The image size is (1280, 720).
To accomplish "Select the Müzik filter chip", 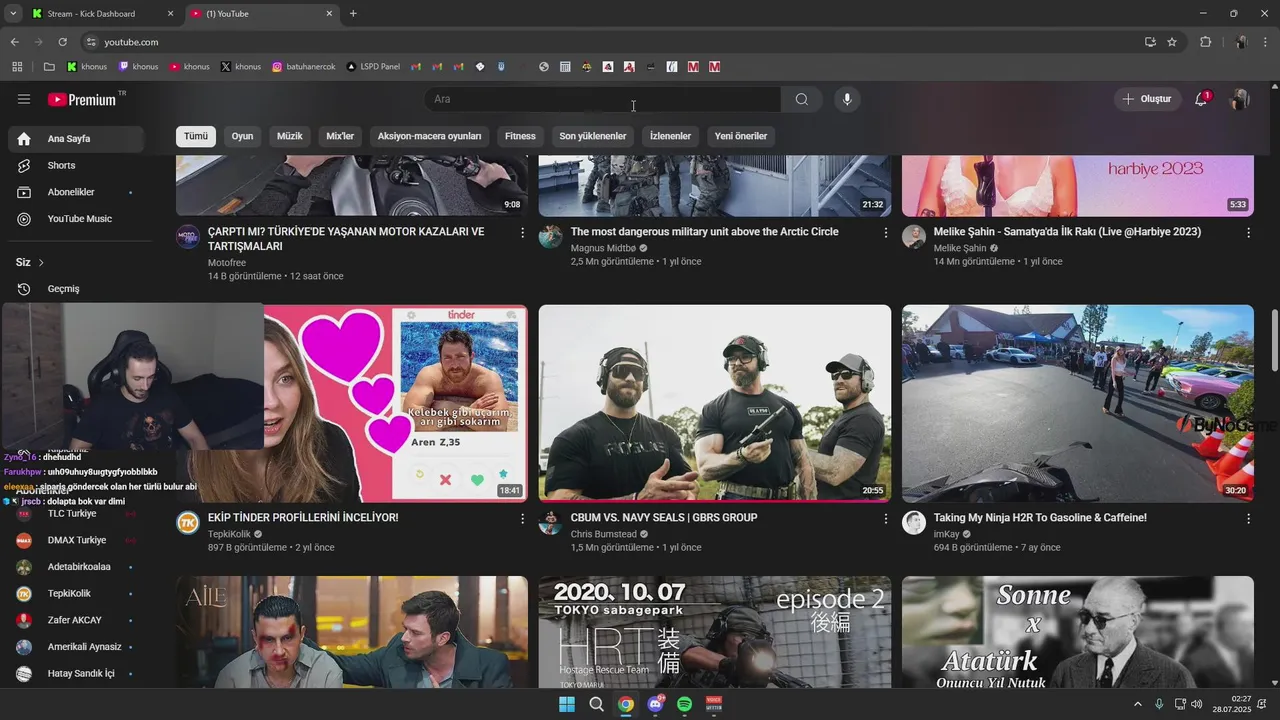I will tap(290, 136).
